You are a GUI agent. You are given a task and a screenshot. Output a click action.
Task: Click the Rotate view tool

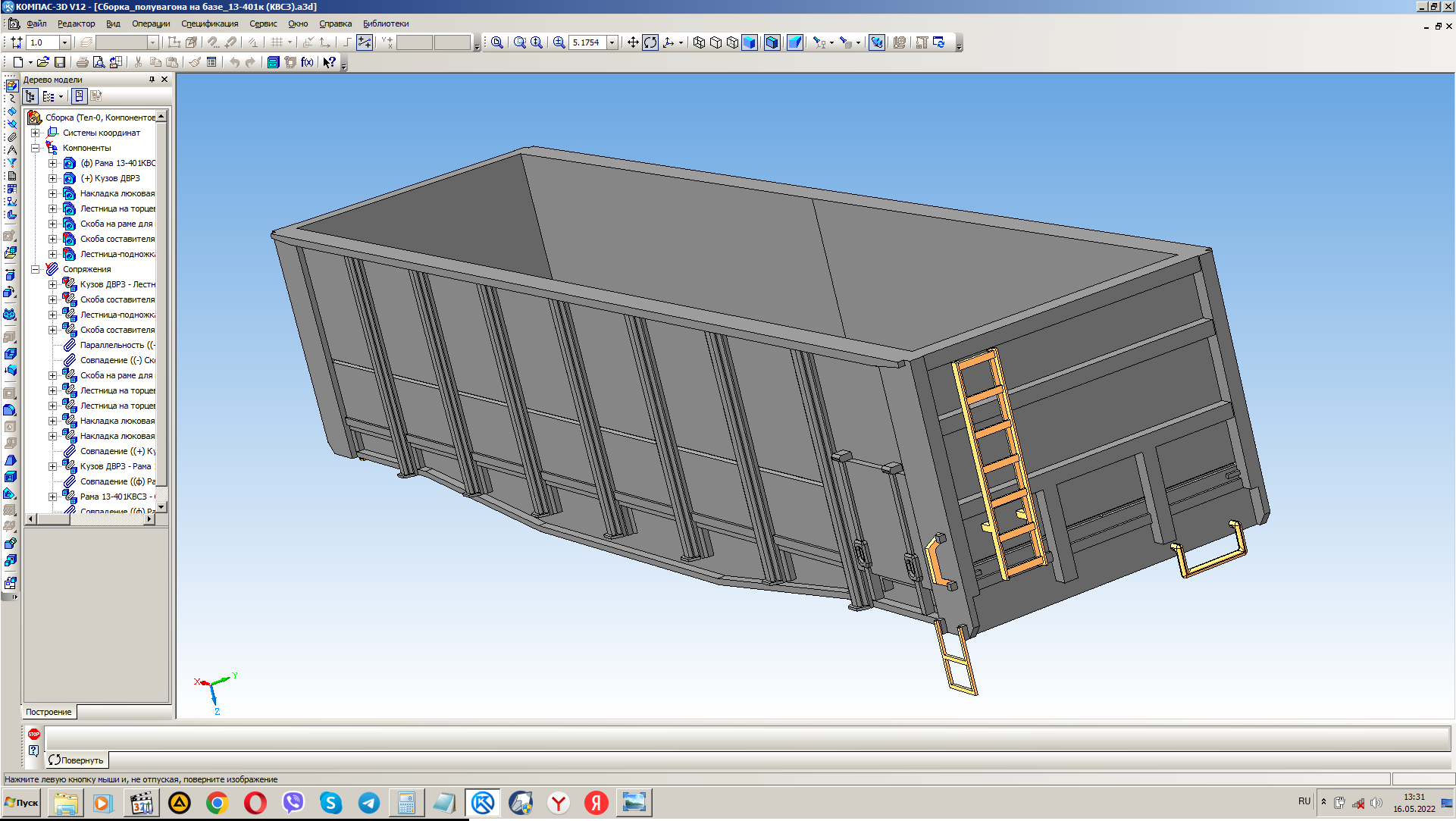[x=650, y=42]
